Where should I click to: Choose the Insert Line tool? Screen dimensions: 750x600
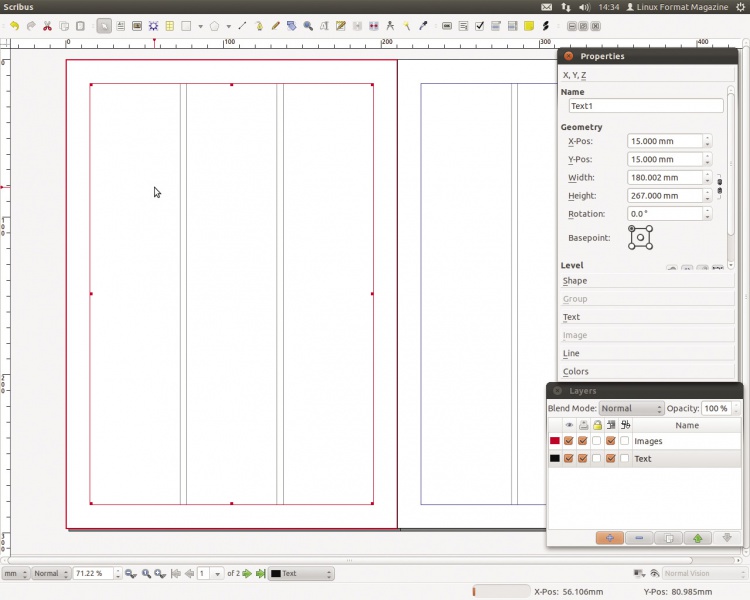coord(242,26)
